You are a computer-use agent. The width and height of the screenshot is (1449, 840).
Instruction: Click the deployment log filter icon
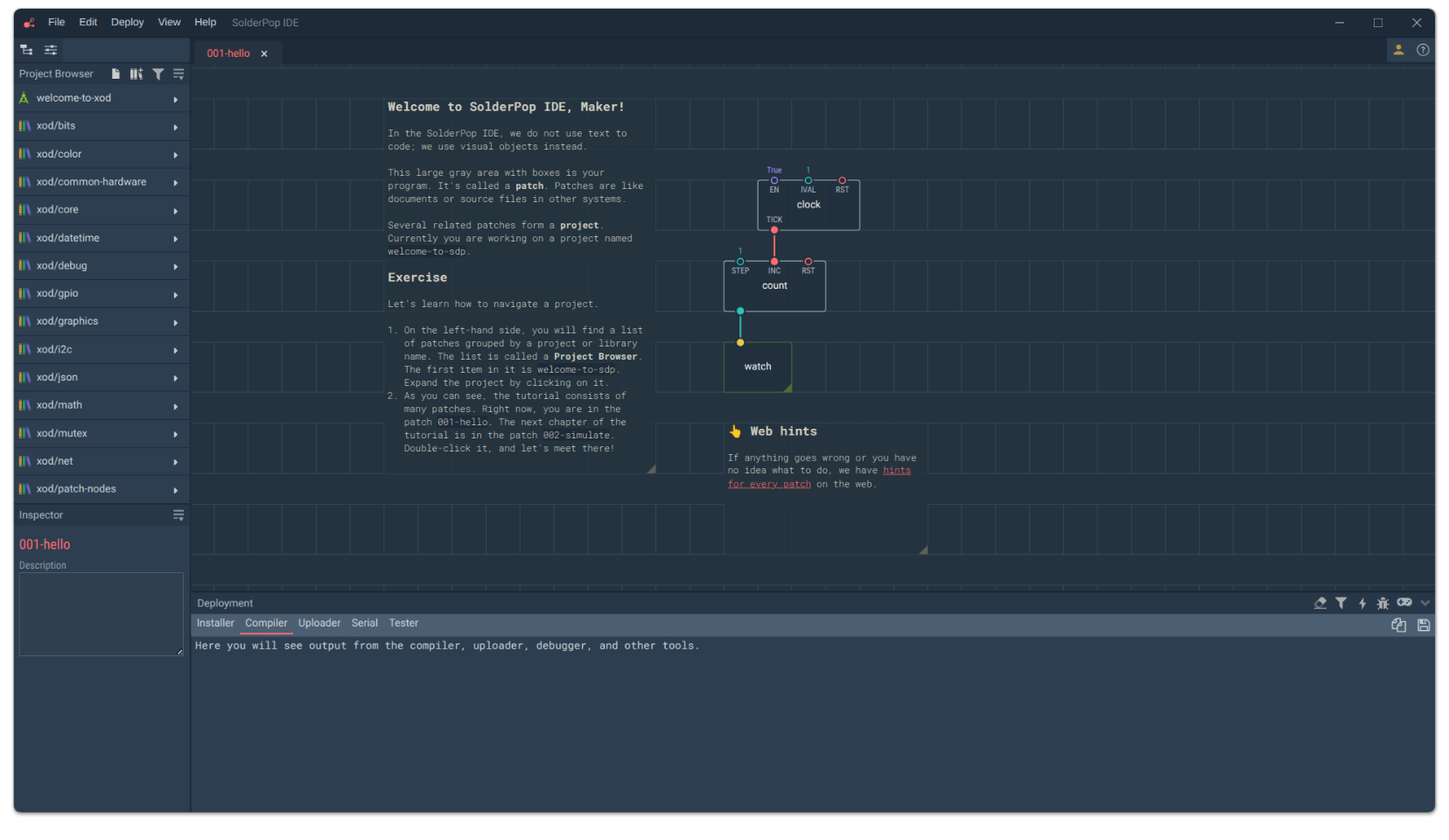coord(1341,603)
